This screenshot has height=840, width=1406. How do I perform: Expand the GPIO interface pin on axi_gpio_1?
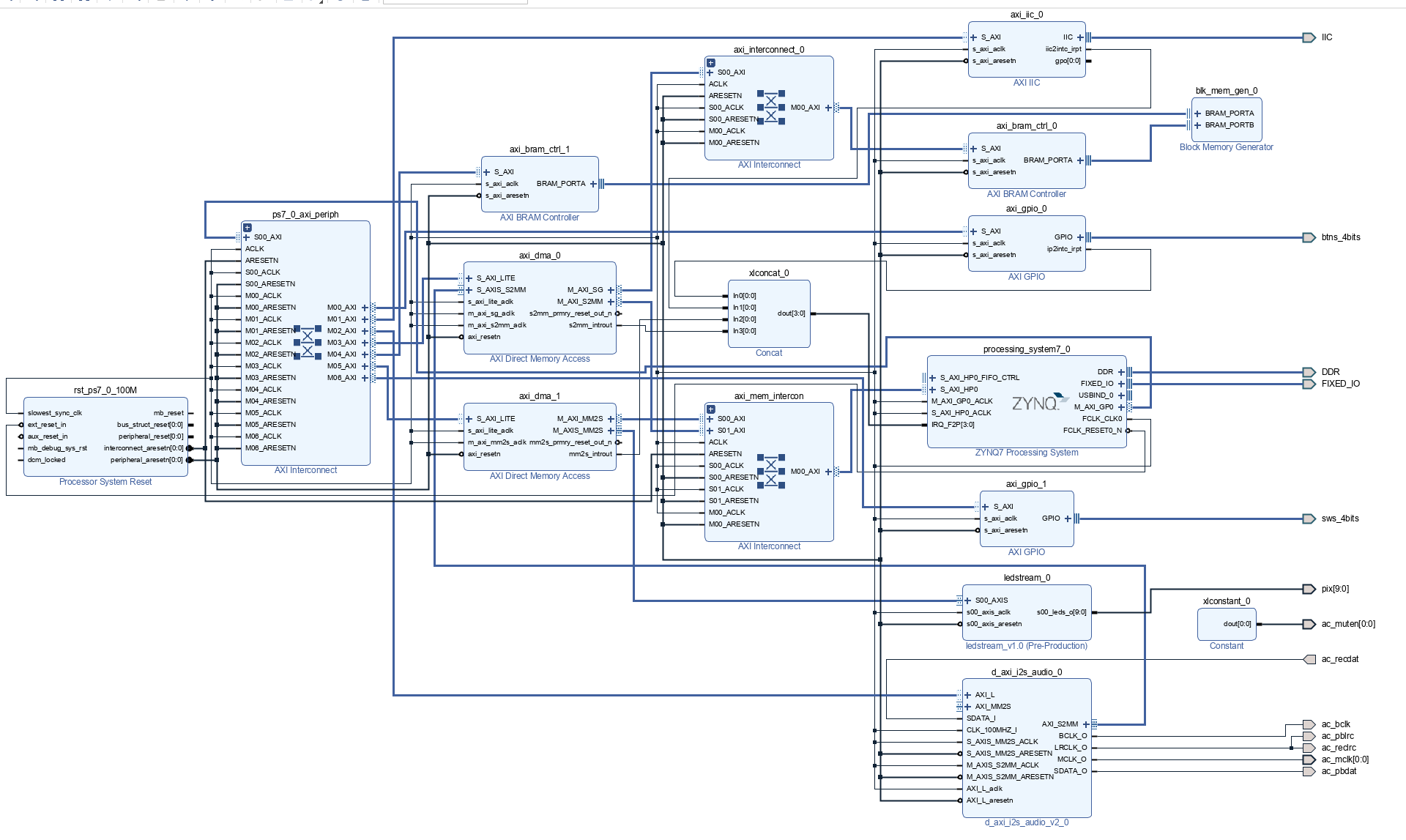pyautogui.click(x=1068, y=519)
